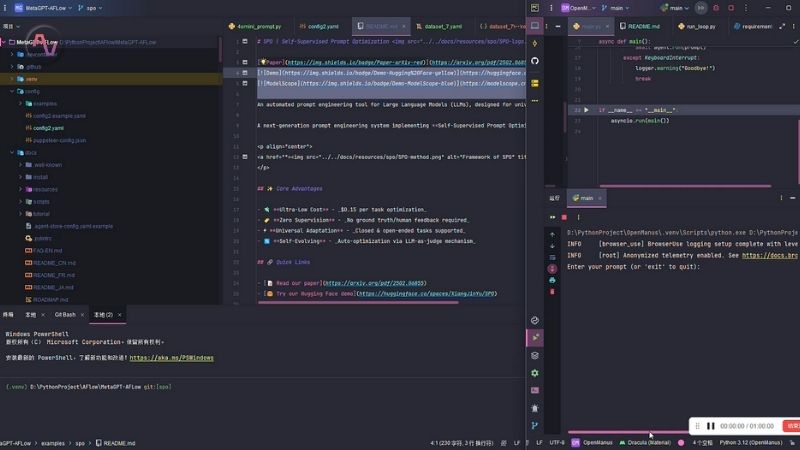Image resolution: width=800 pixels, height=450 pixels.
Task: Click the round pink icon in console toolbar
Action: coord(552,268)
